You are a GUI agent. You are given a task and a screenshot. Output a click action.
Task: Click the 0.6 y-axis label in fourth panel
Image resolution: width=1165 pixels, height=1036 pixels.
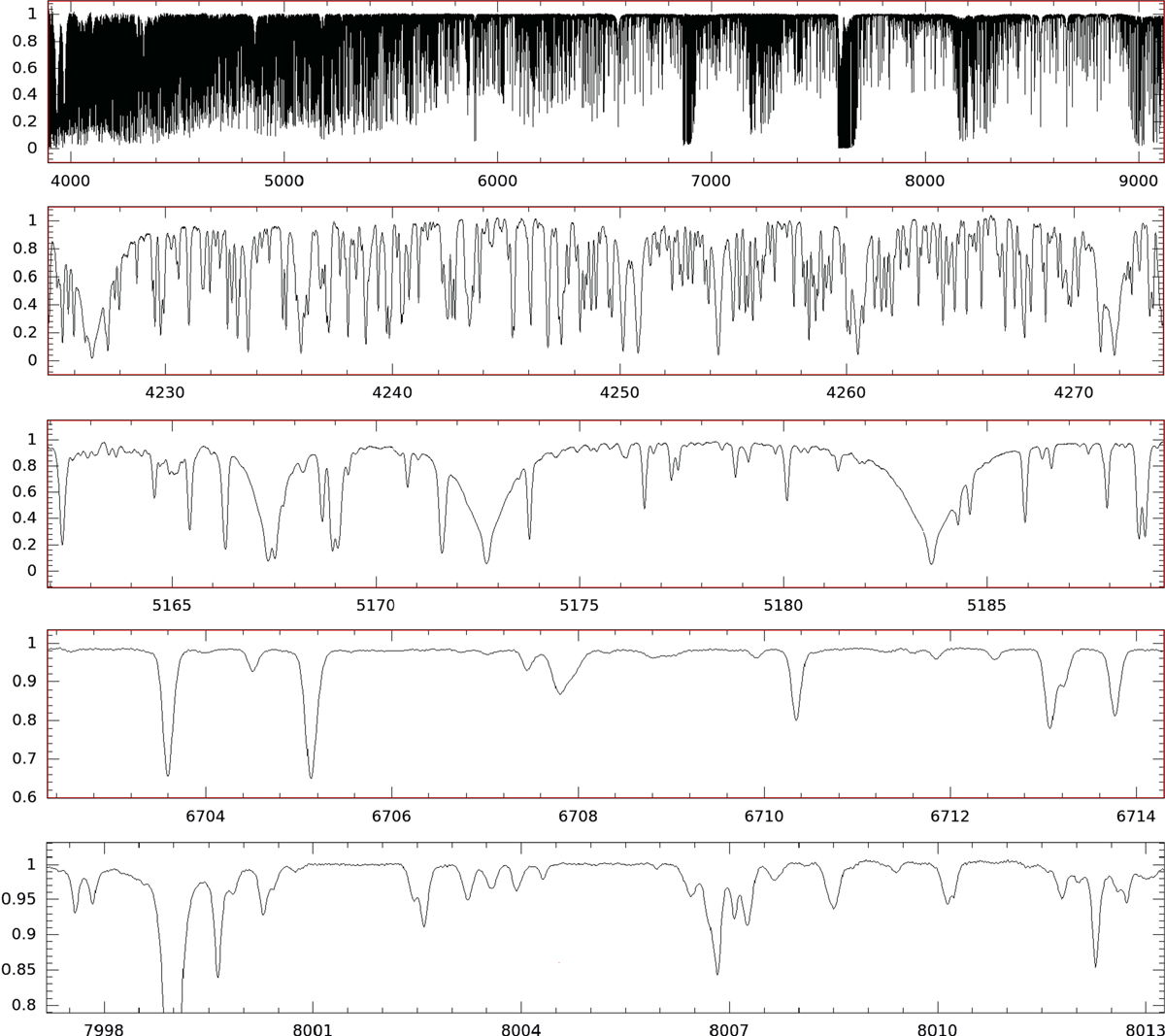tap(24, 797)
